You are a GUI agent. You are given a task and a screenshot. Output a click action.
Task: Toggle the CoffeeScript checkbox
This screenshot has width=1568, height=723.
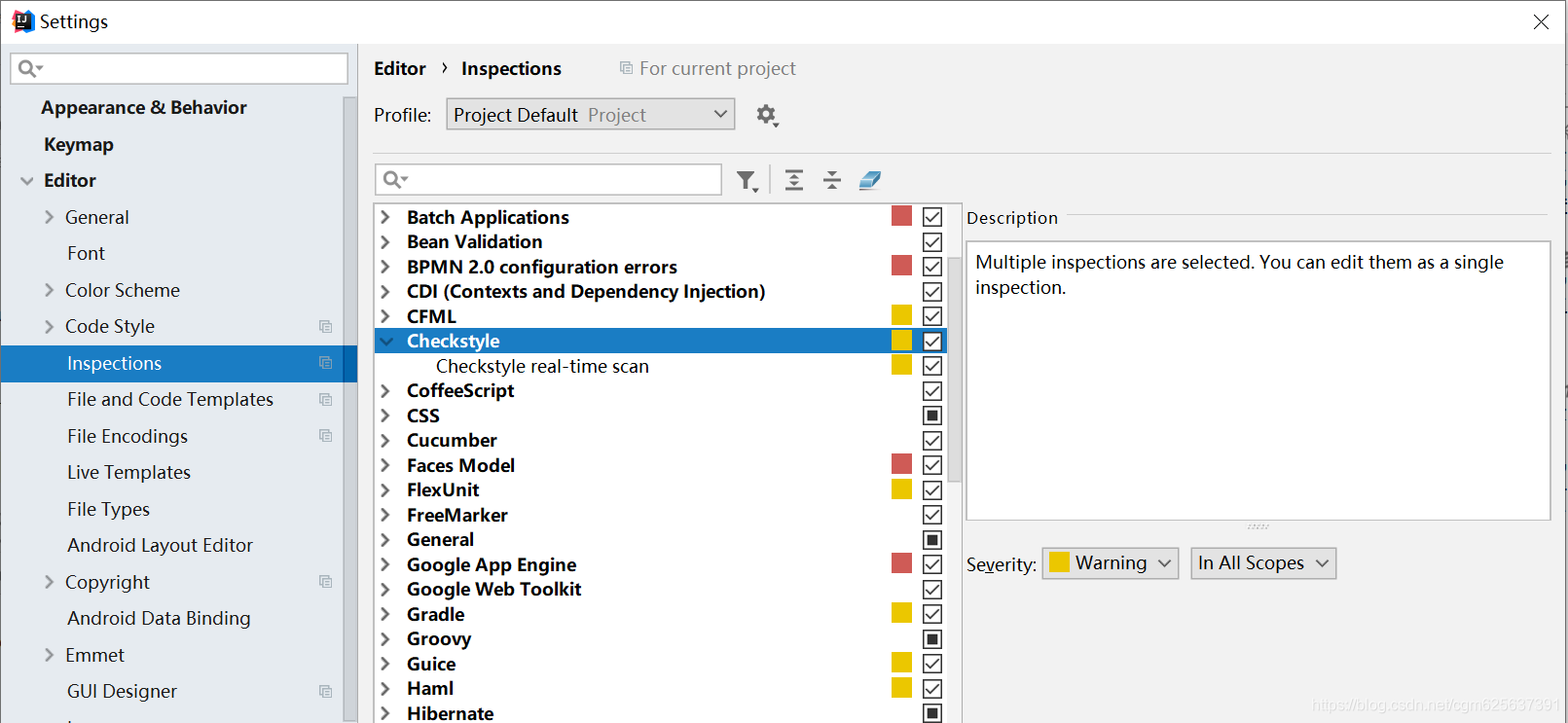[x=932, y=391]
